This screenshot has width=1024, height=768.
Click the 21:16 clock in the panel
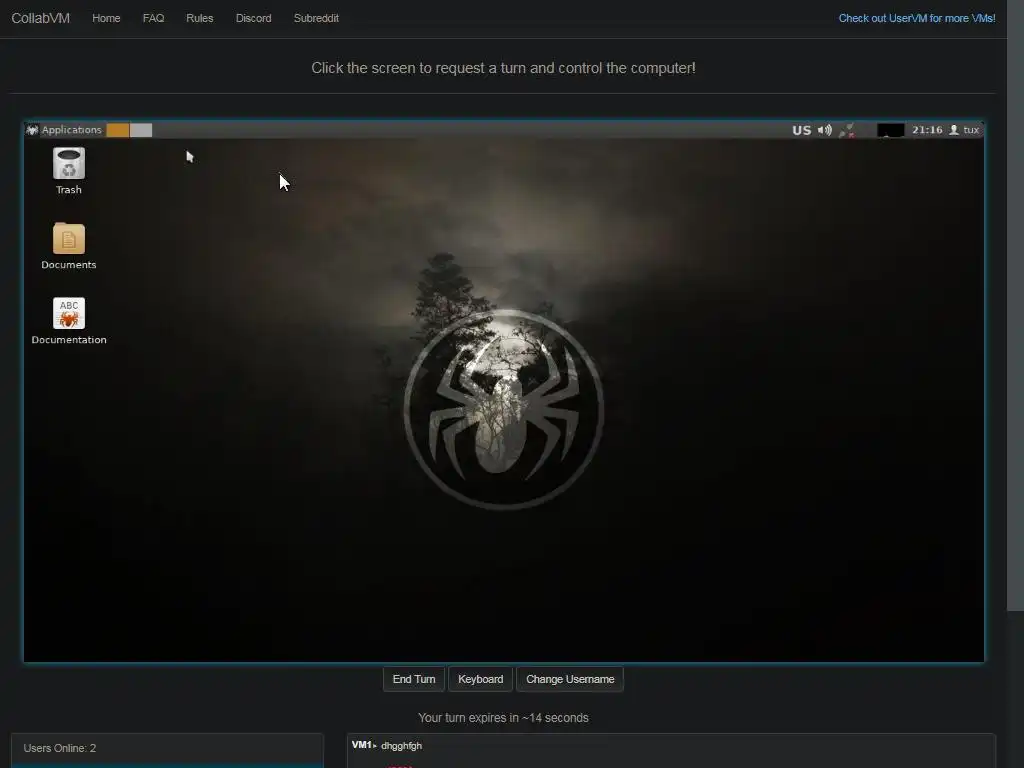[x=927, y=130]
